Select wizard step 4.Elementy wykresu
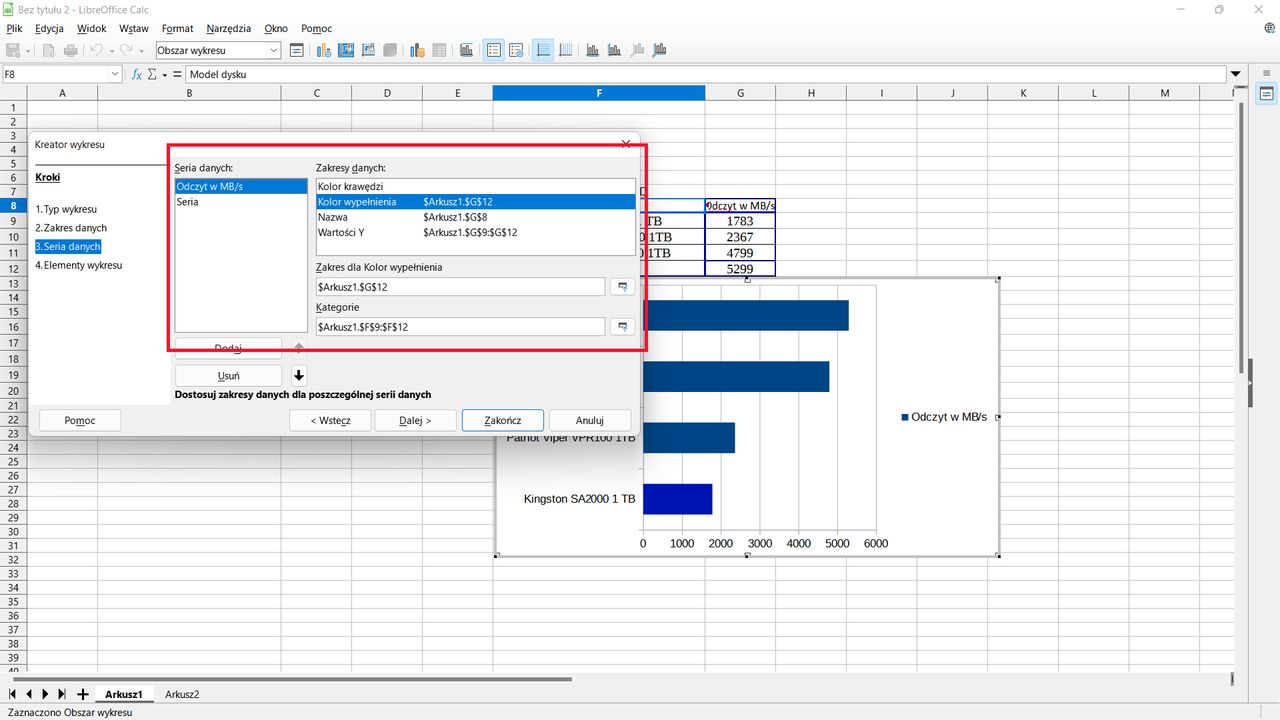 [79, 265]
